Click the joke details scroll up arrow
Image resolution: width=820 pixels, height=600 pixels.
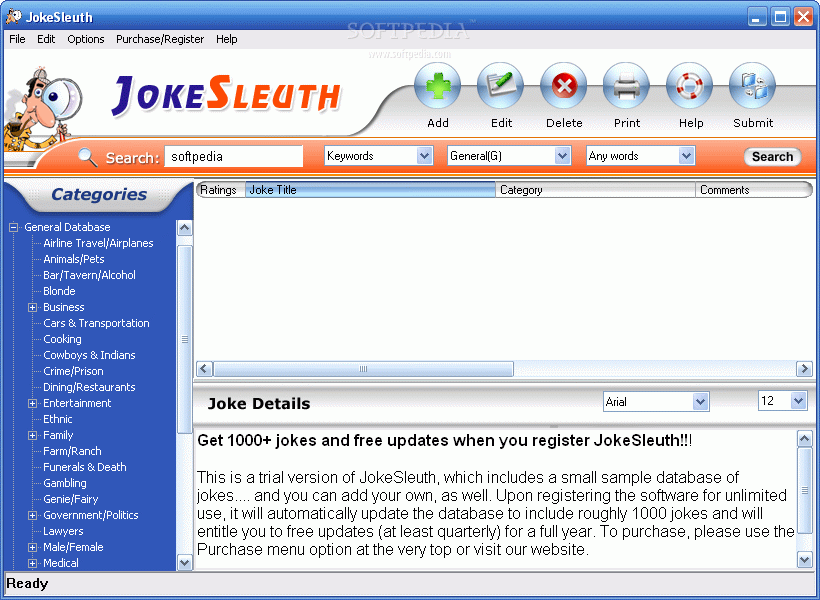[804, 438]
